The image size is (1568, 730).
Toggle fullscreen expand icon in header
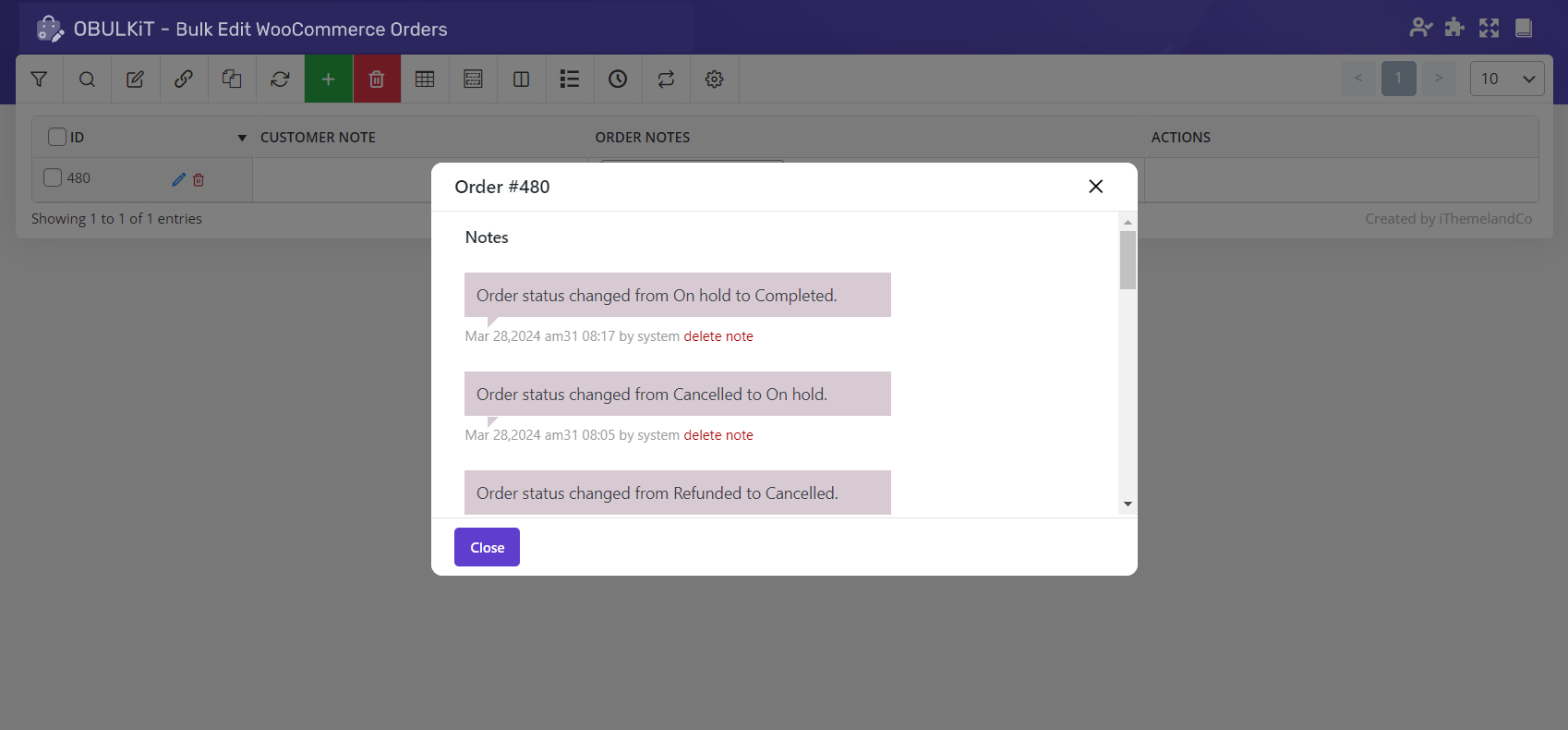coord(1489,28)
